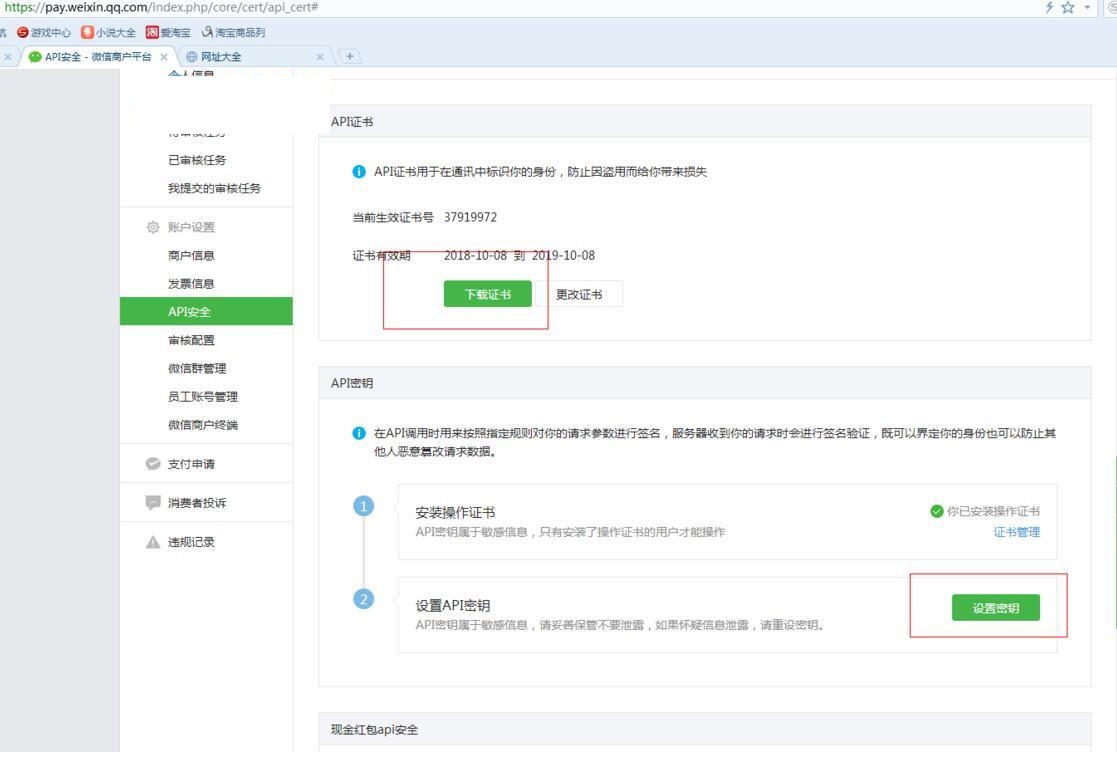Open the 游戏中心 bookmark
The height and width of the screenshot is (760, 1117).
pyautogui.click(x=42, y=32)
